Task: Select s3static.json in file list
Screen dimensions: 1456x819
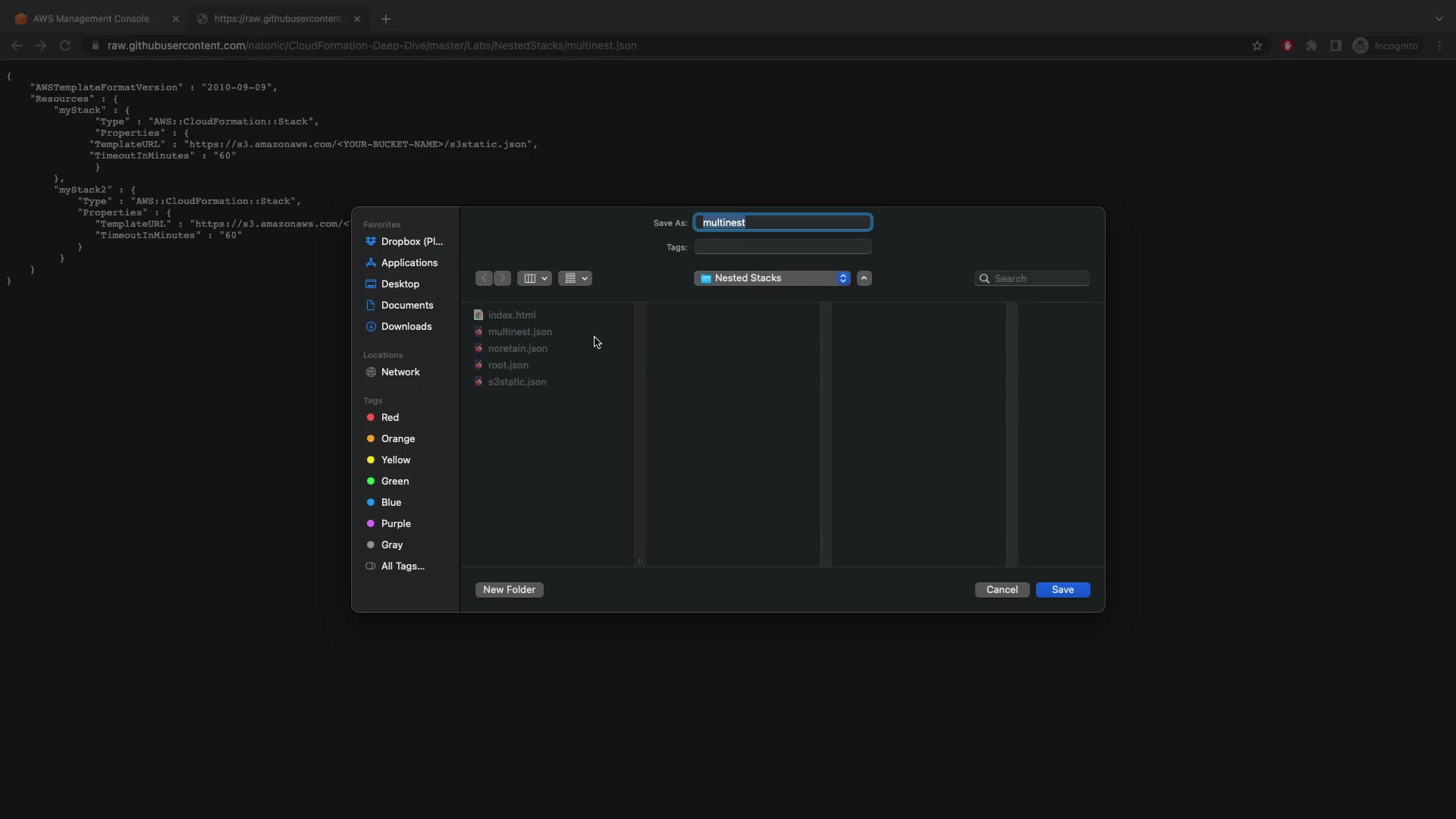Action: (516, 381)
